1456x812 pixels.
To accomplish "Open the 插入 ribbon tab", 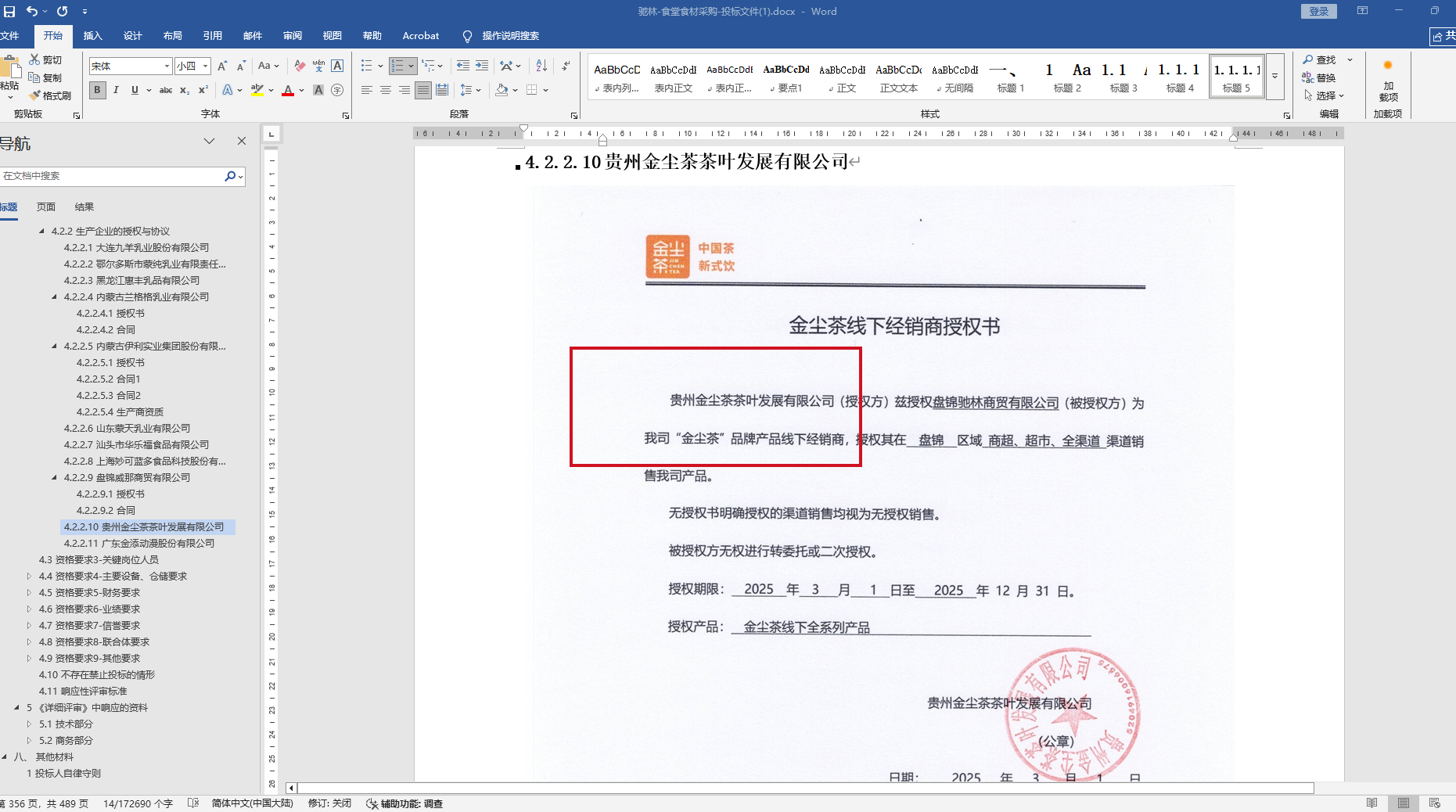I will pyautogui.click(x=93, y=36).
